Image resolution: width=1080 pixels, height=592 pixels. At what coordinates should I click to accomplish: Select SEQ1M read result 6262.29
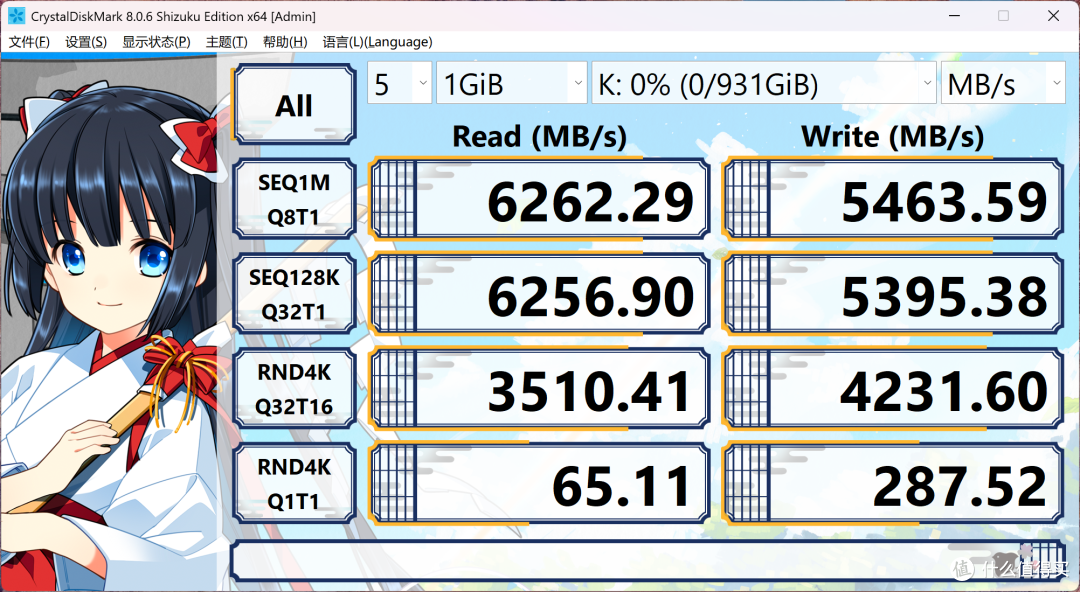click(x=539, y=199)
